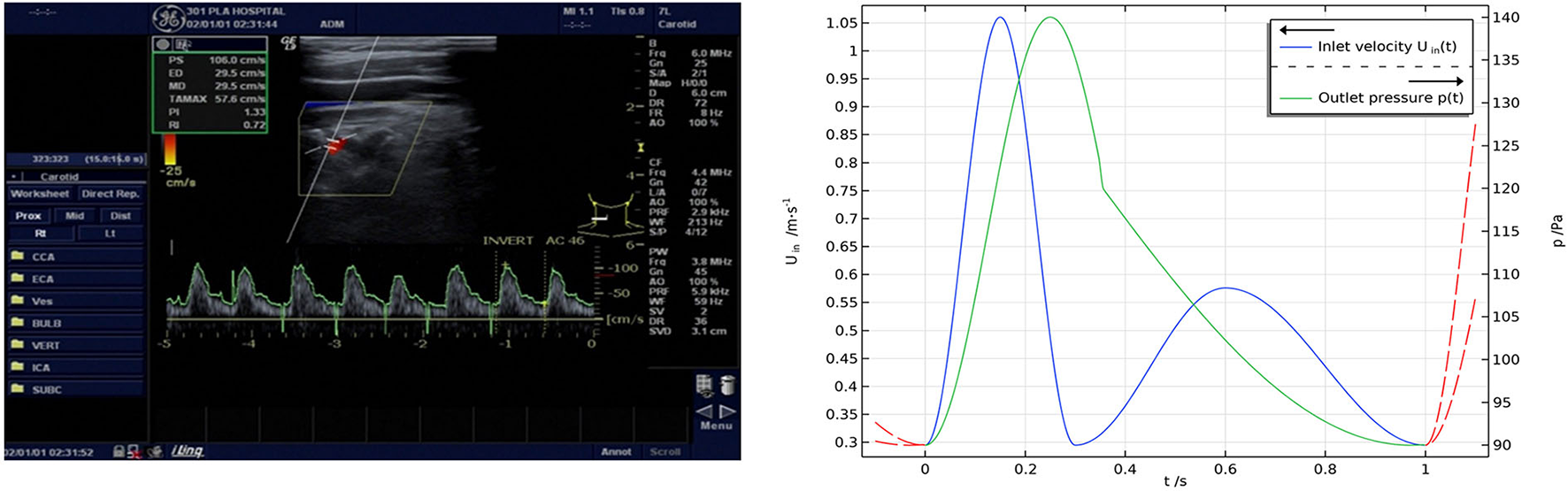Click the red sample gate on the vessel
The image size is (1568, 491).
[x=334, y=144]
